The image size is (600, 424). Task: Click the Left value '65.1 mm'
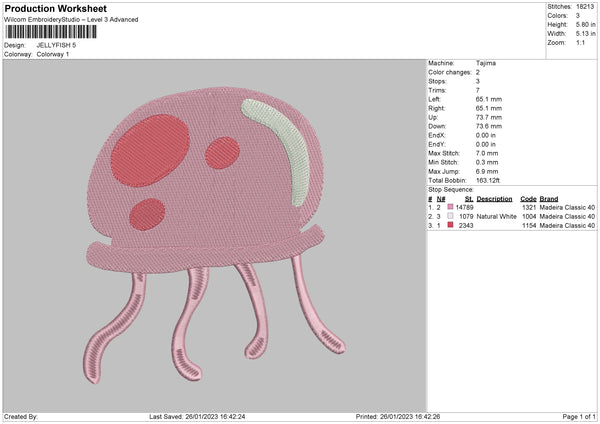pyautogui.click(x=489, y=99)
